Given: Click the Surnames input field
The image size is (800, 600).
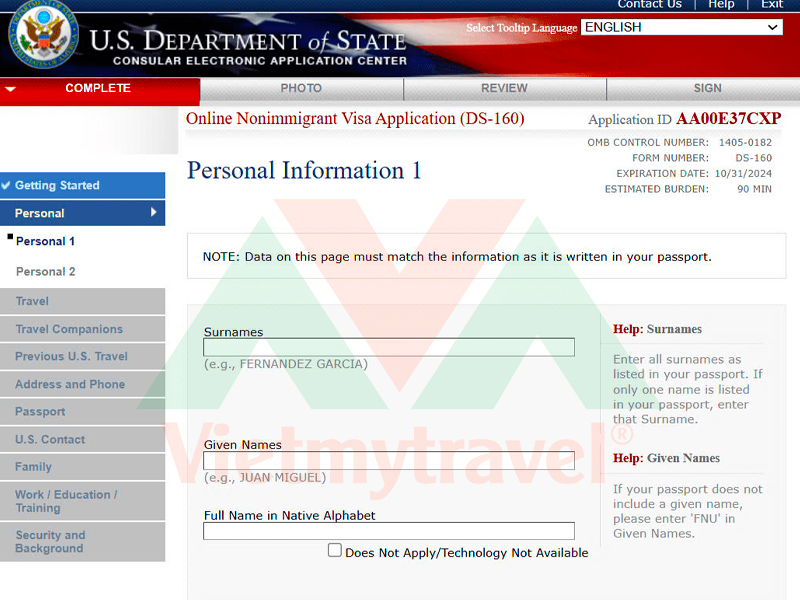Looking at the screenshot, I should pyautogui.click(x=389, y=347).
